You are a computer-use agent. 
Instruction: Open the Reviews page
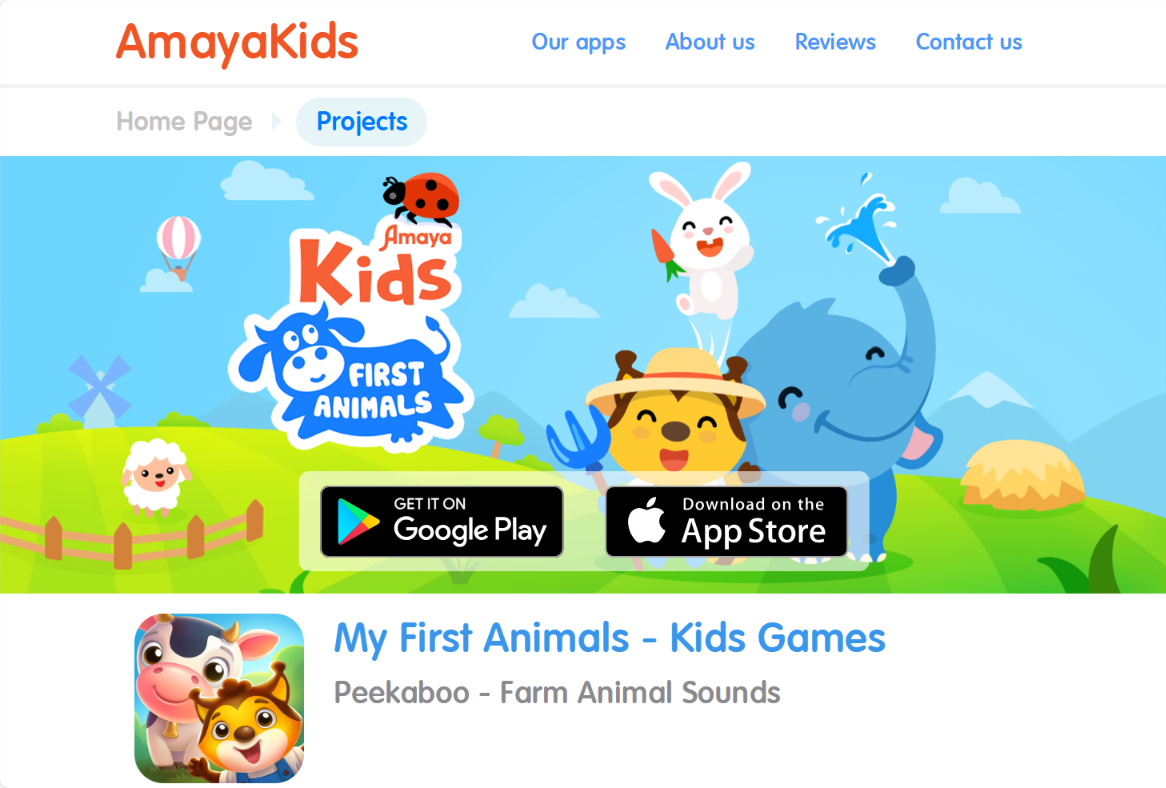click(x=835, y=42)
